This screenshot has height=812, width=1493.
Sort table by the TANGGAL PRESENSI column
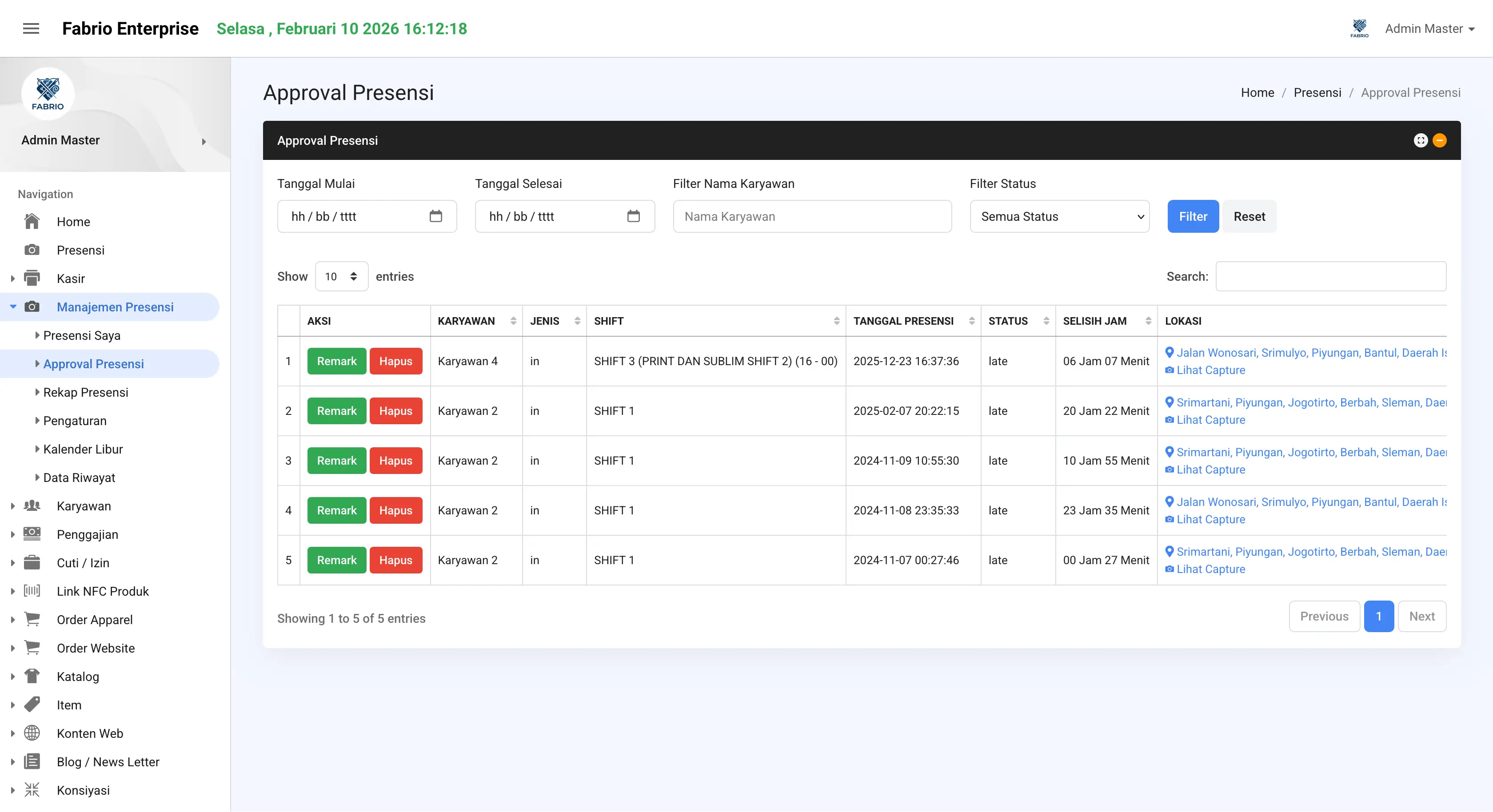[913, 321]
